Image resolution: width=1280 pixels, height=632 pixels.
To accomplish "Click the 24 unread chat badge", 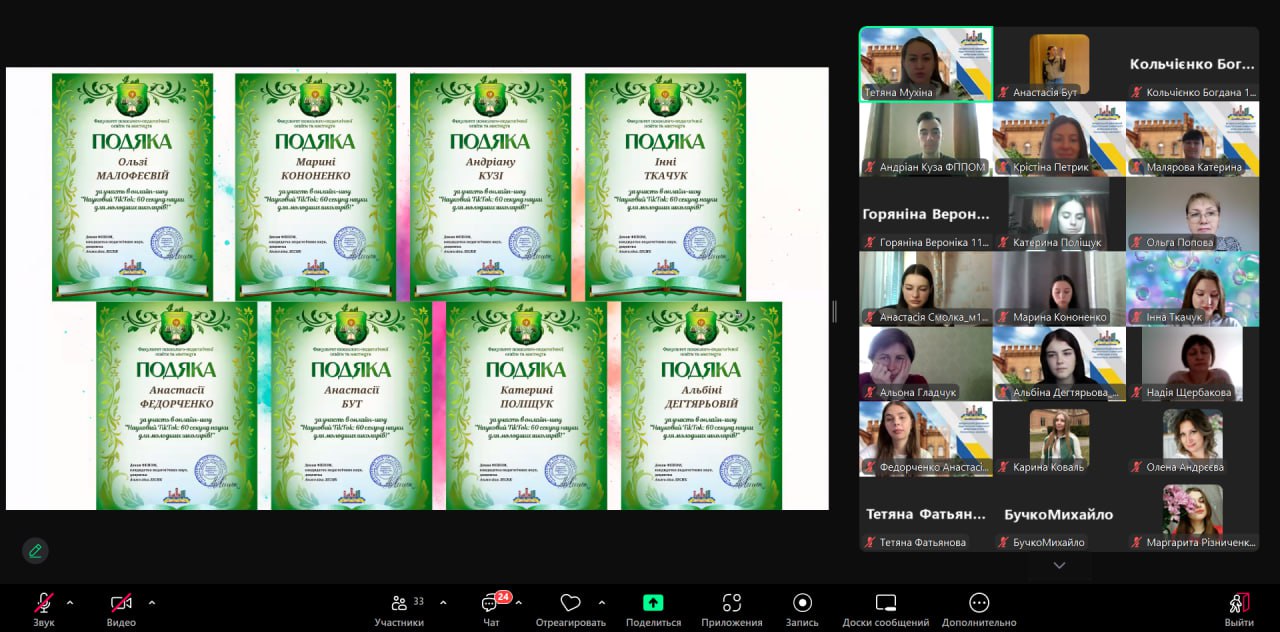I will (503, 597).
